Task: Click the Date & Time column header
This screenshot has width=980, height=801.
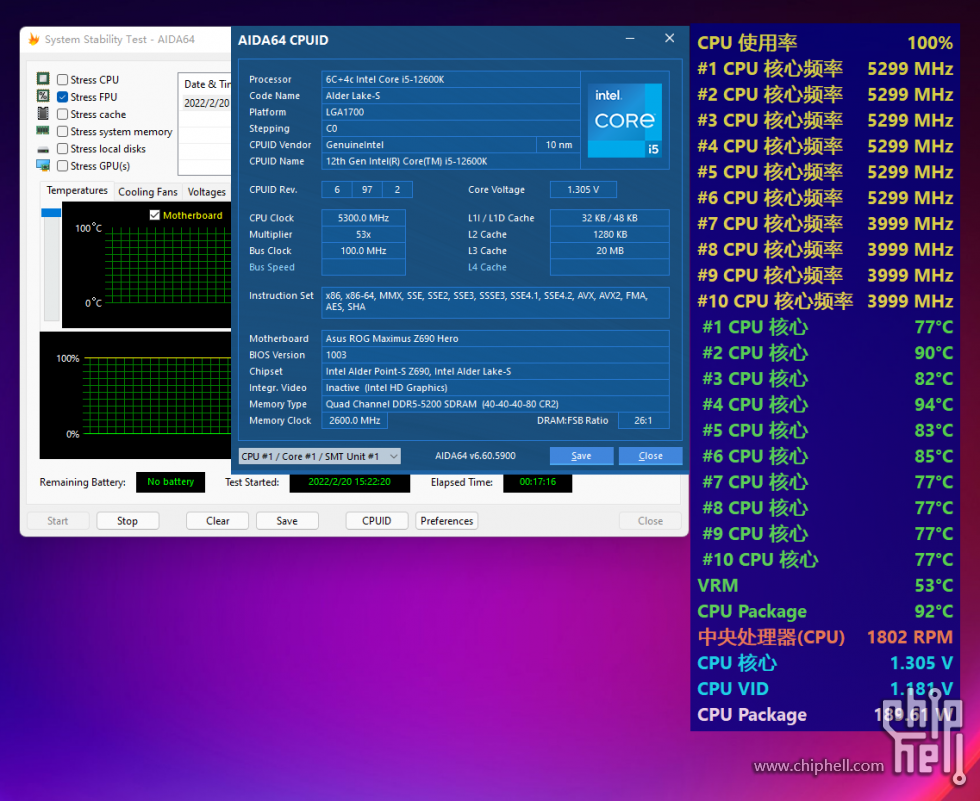Action: (x=206, y=84)
